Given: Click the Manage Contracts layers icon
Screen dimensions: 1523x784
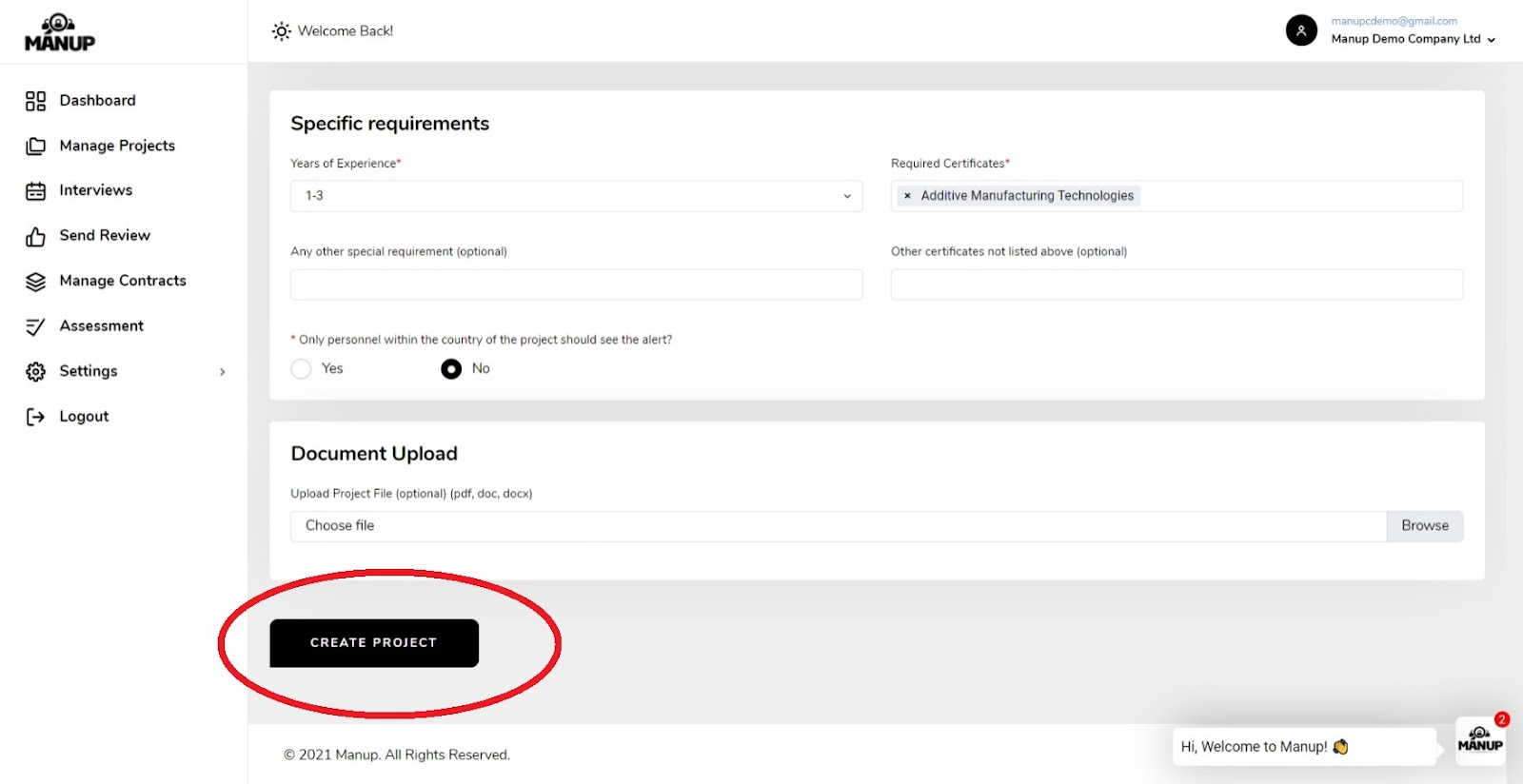Looking at the screenshot, I should click(35, 282).
